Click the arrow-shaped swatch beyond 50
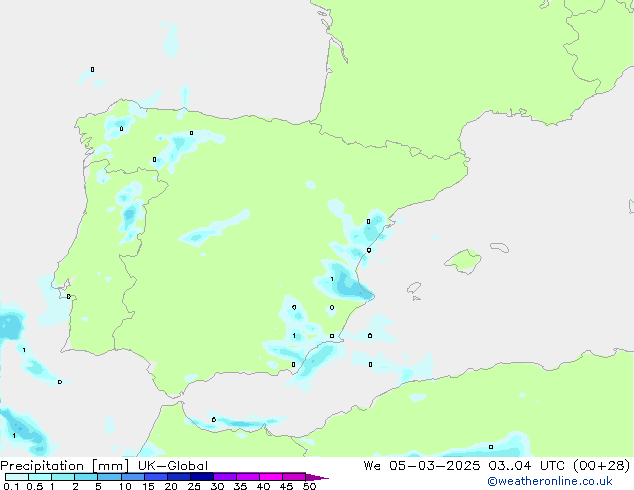 click(317, 477)
